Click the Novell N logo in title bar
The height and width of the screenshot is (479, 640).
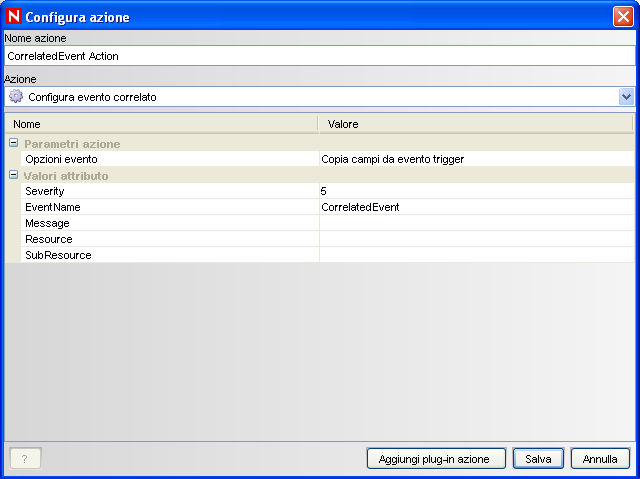click(x=13, y=16)
